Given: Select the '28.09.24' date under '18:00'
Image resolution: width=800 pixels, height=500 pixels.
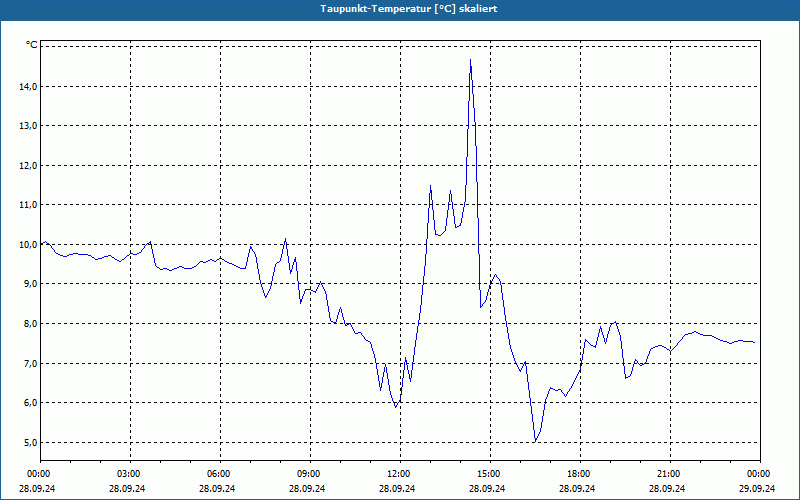Looking at the screenshot, I should point(577,488).
